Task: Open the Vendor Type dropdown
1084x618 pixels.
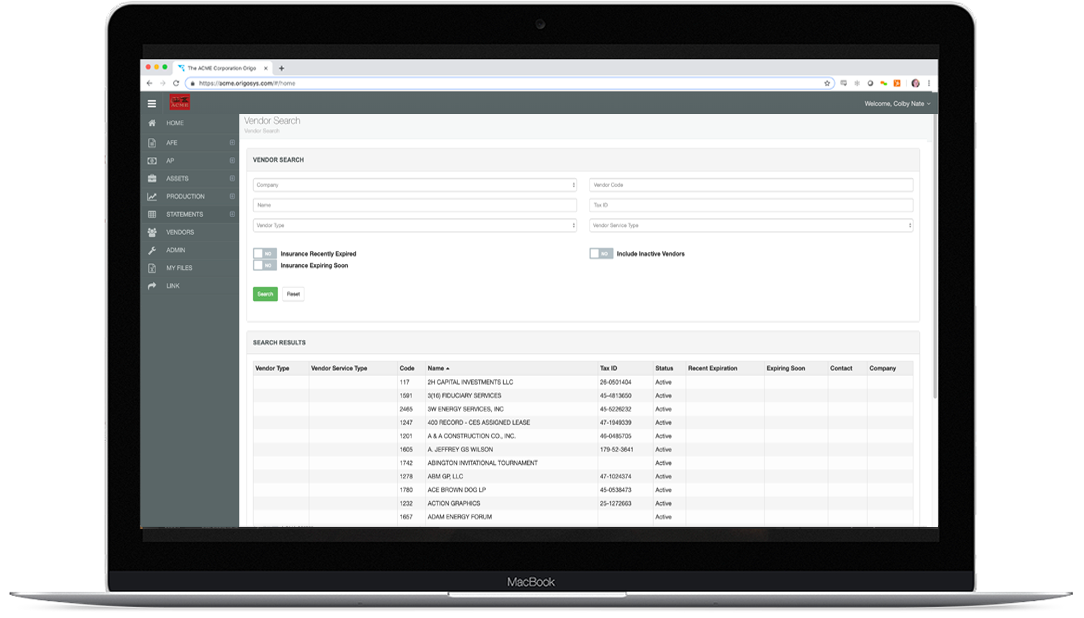Action: click(x=415, y=225)
